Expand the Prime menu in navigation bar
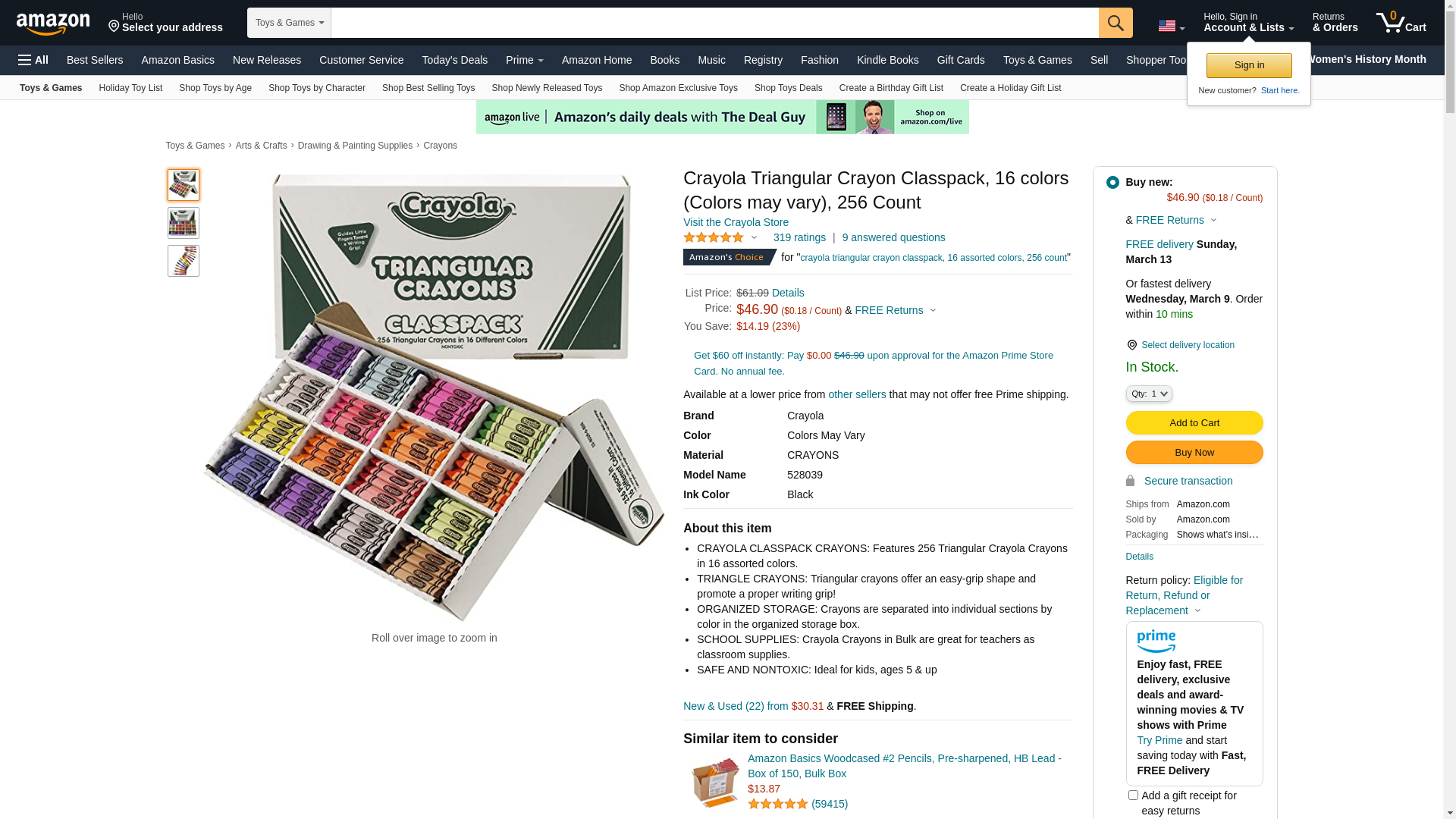1456x819 pixels. coord(525,60)
